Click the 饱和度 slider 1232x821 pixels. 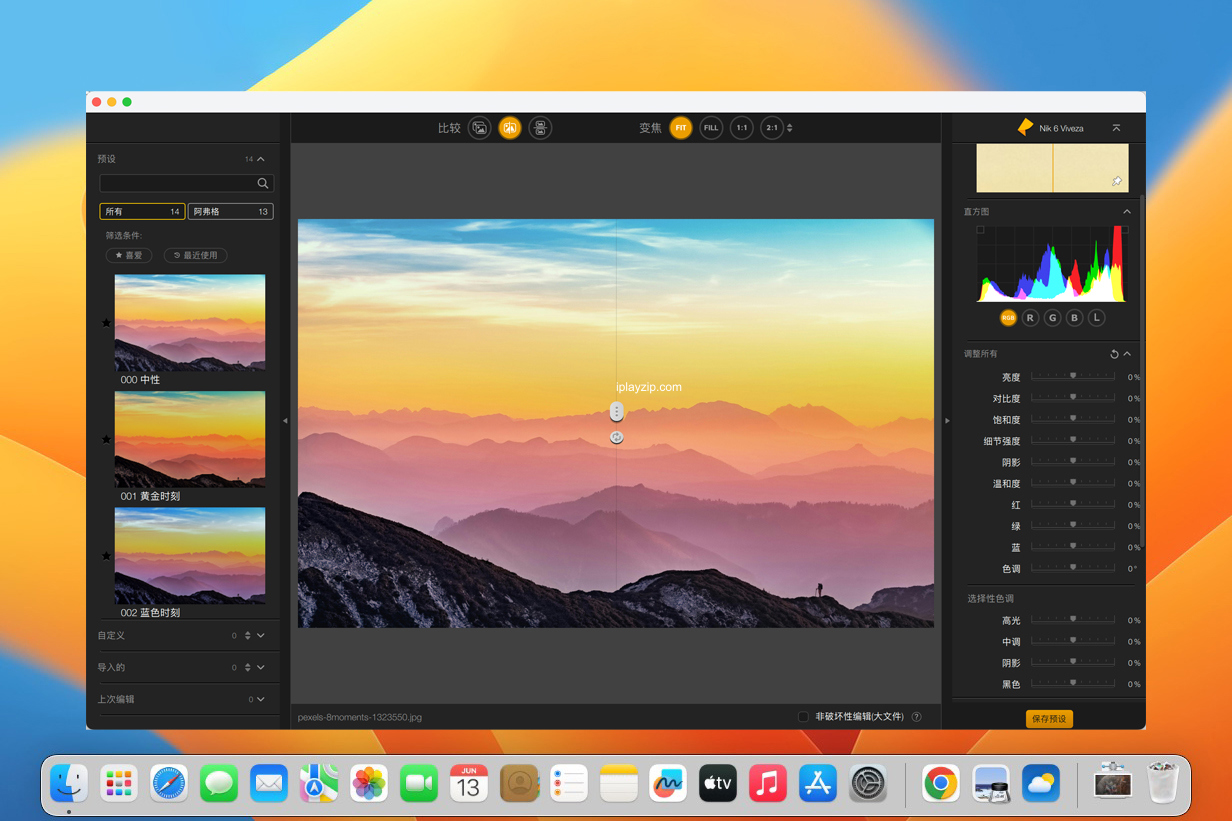point(1073,420)
